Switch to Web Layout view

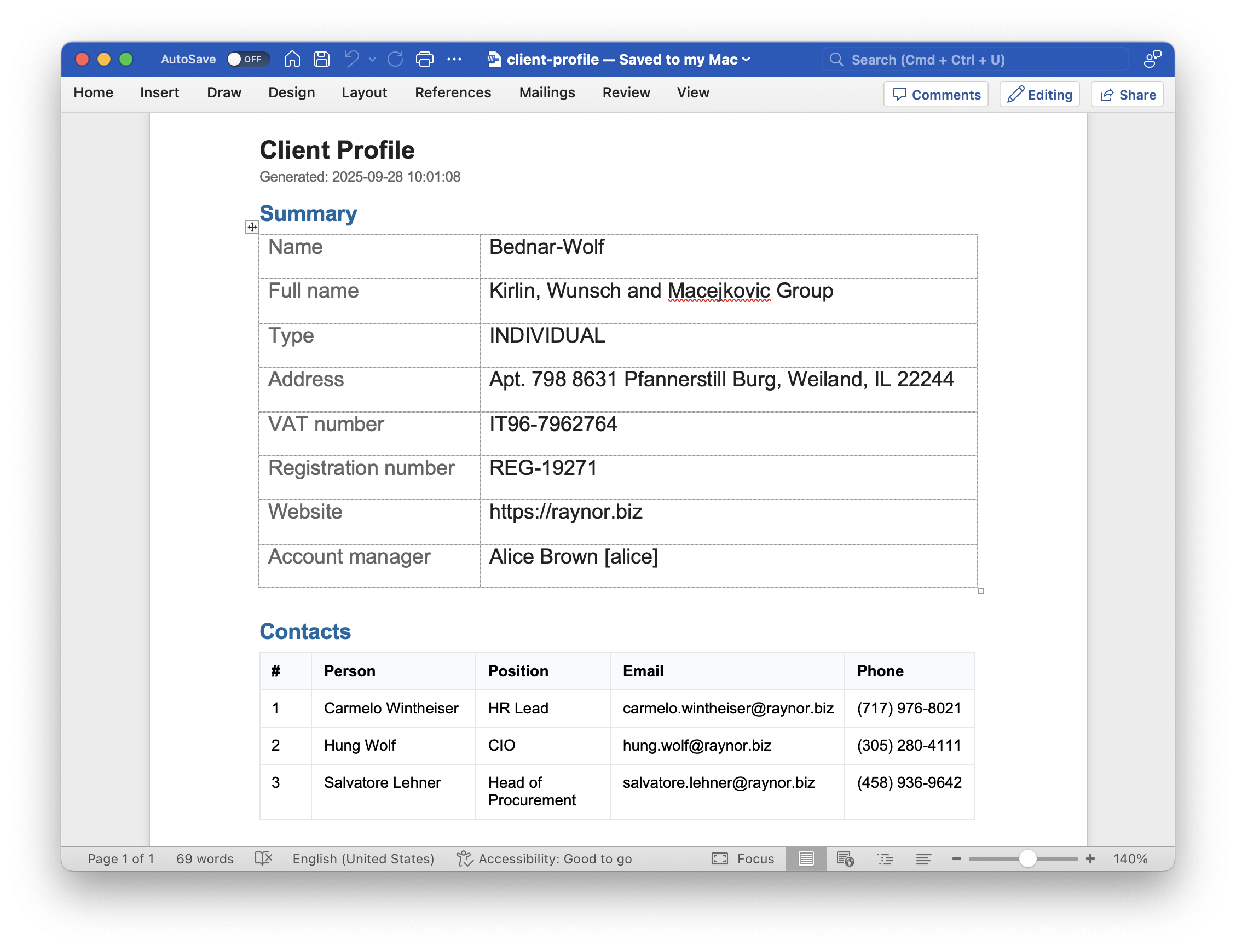(x=845, y=858)
